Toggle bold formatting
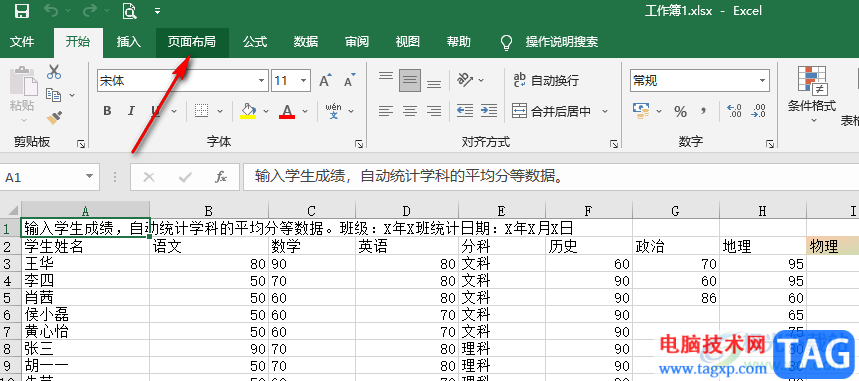 [107, 111]
